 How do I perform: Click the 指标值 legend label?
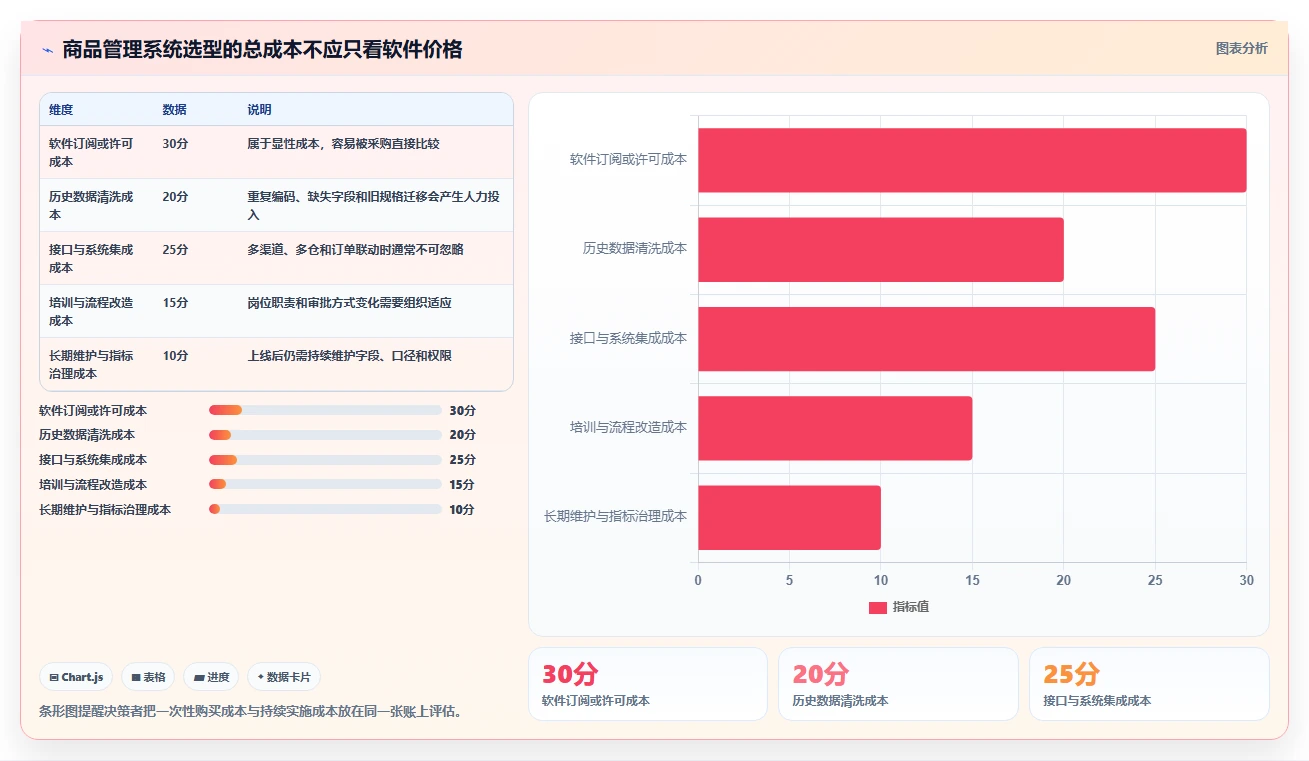coord(911,607)
